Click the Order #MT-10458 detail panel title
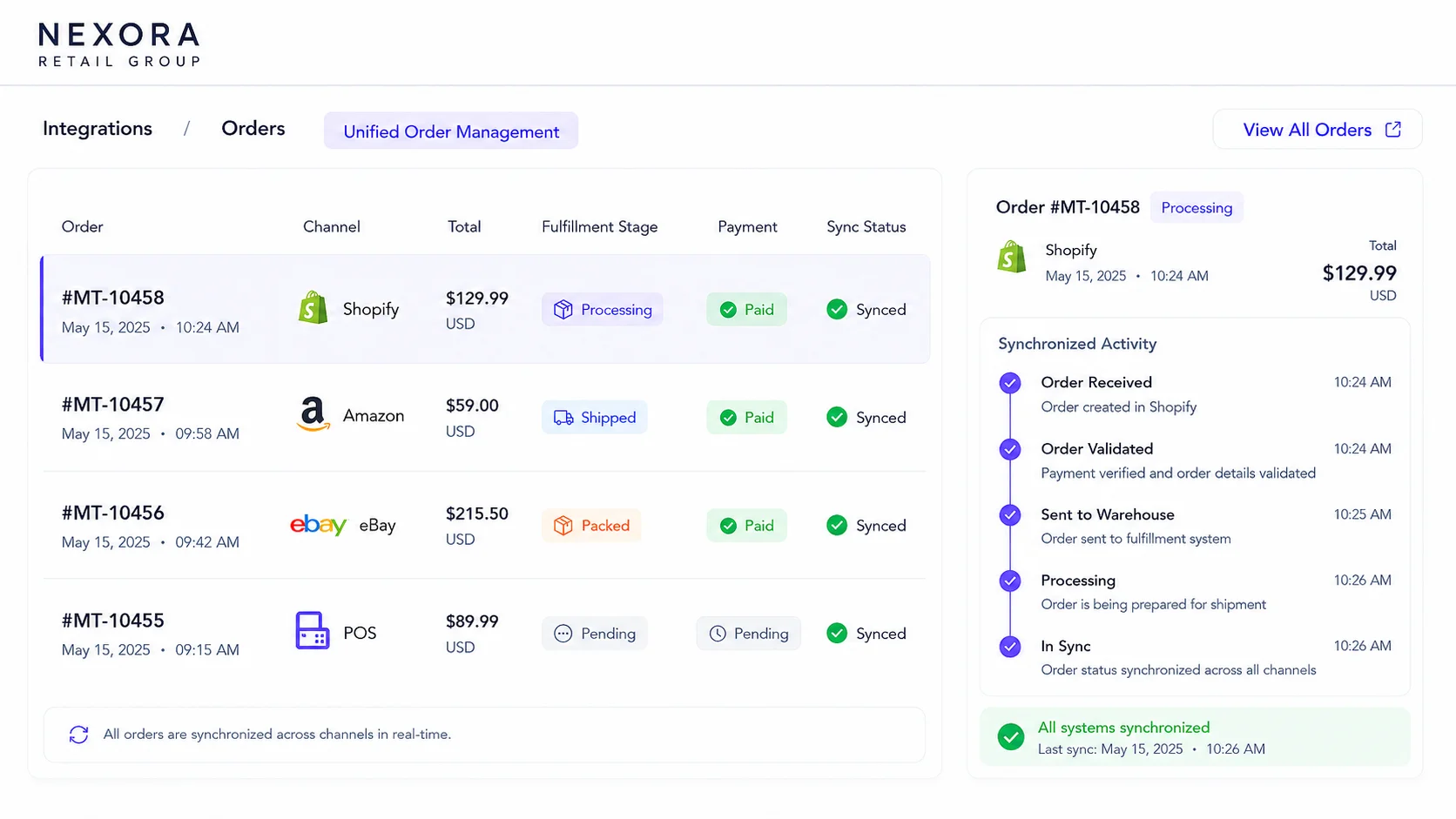 click(1068, 207)
